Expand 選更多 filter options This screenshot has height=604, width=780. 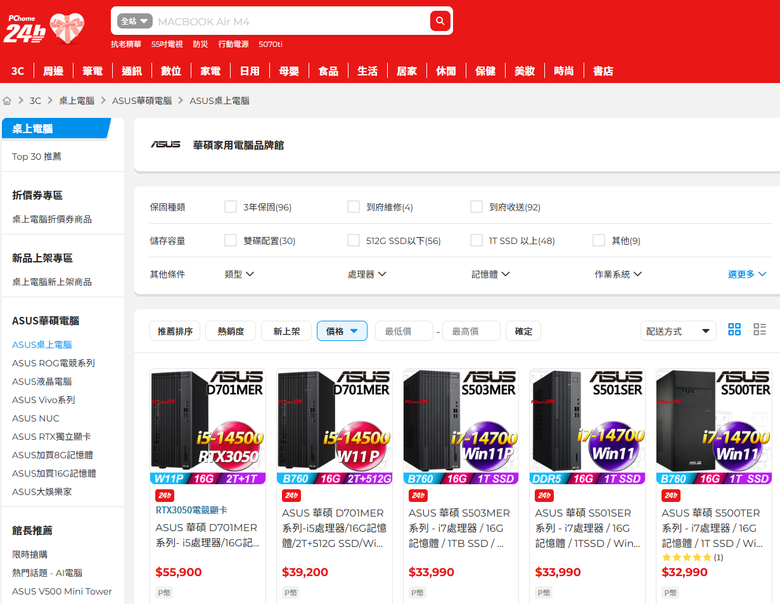click(747, 274)
